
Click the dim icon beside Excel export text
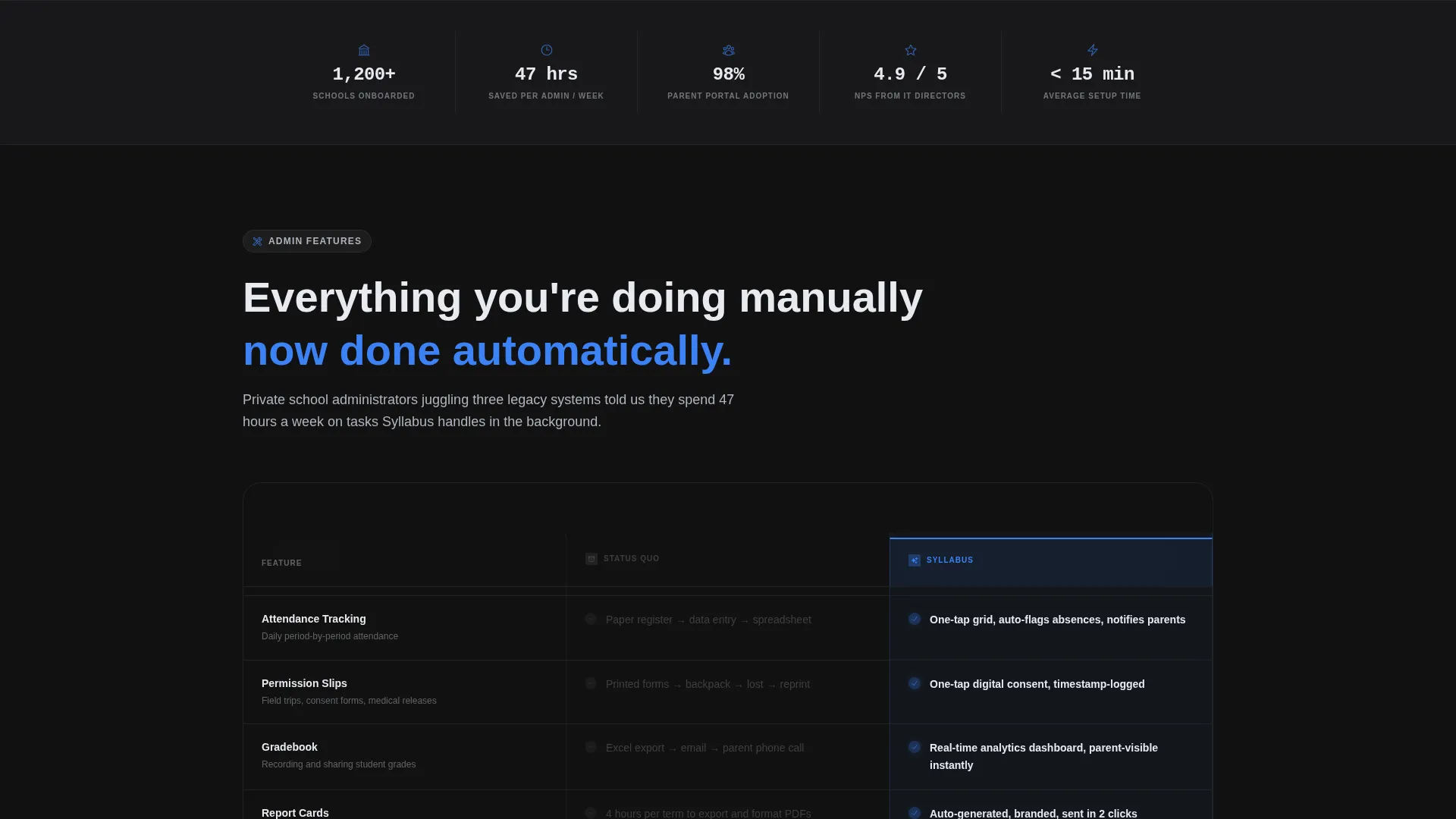[591, 747]
